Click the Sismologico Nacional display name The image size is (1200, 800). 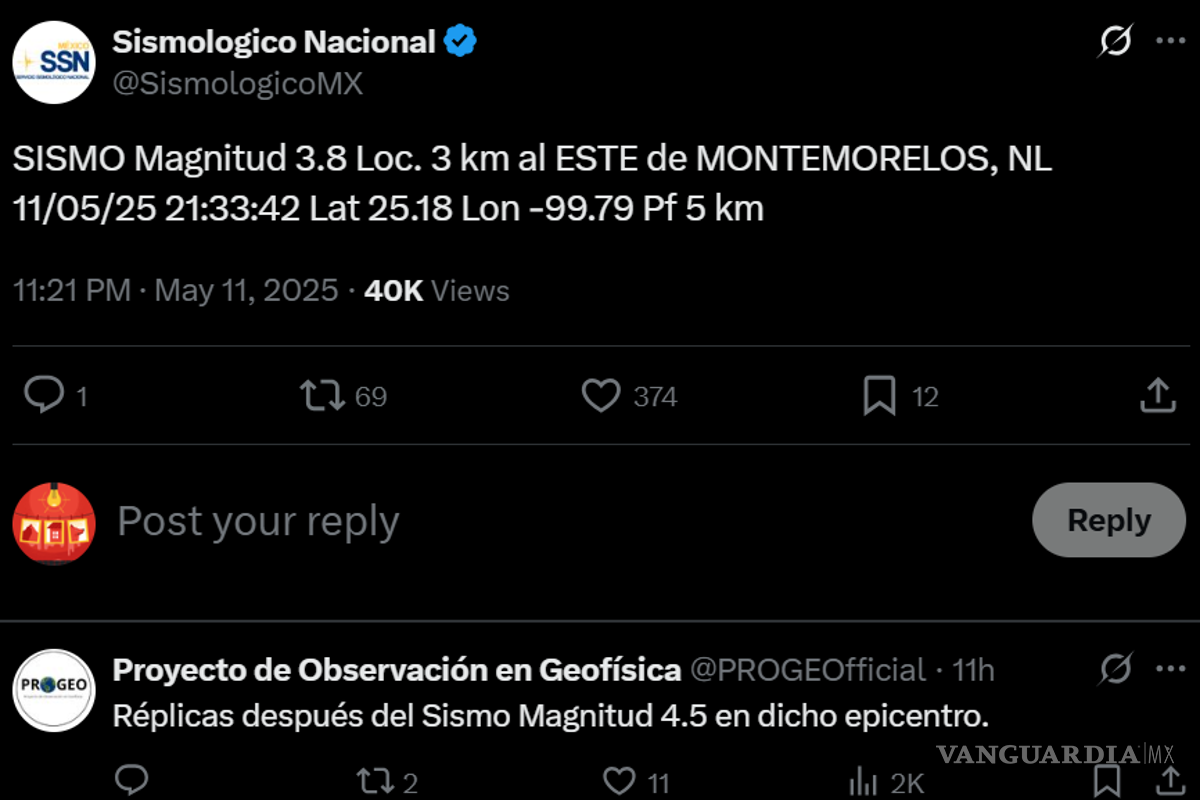274,42
